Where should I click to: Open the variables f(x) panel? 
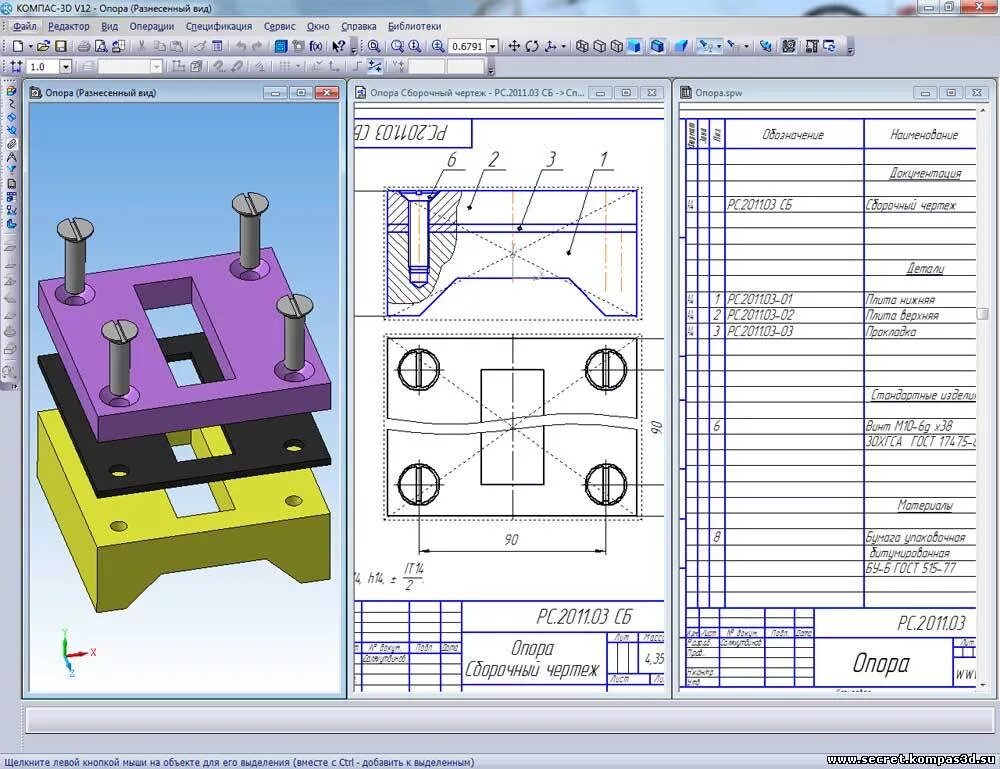tap(316, 46)
